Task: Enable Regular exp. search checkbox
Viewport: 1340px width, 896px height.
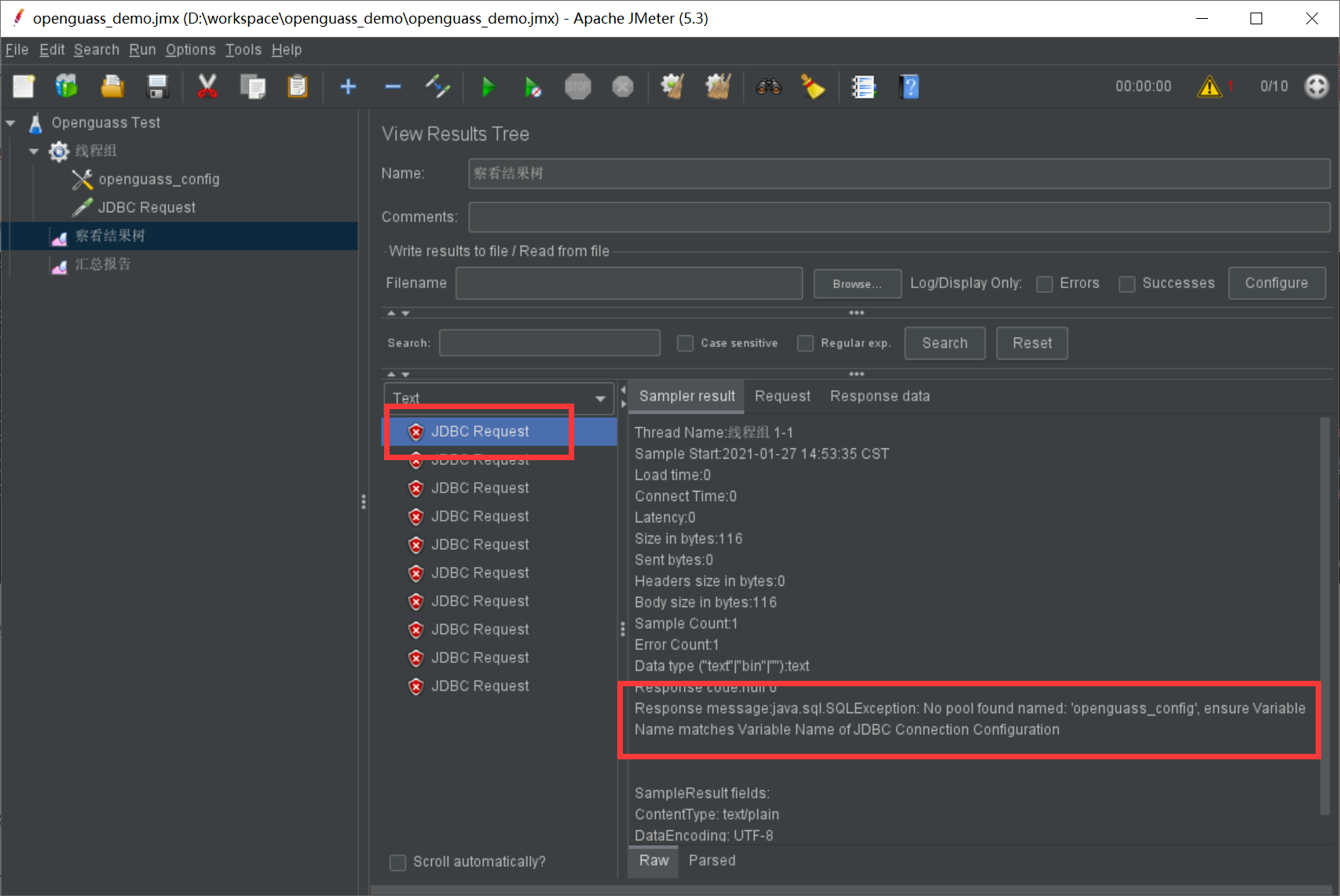Action: [805, 343]
